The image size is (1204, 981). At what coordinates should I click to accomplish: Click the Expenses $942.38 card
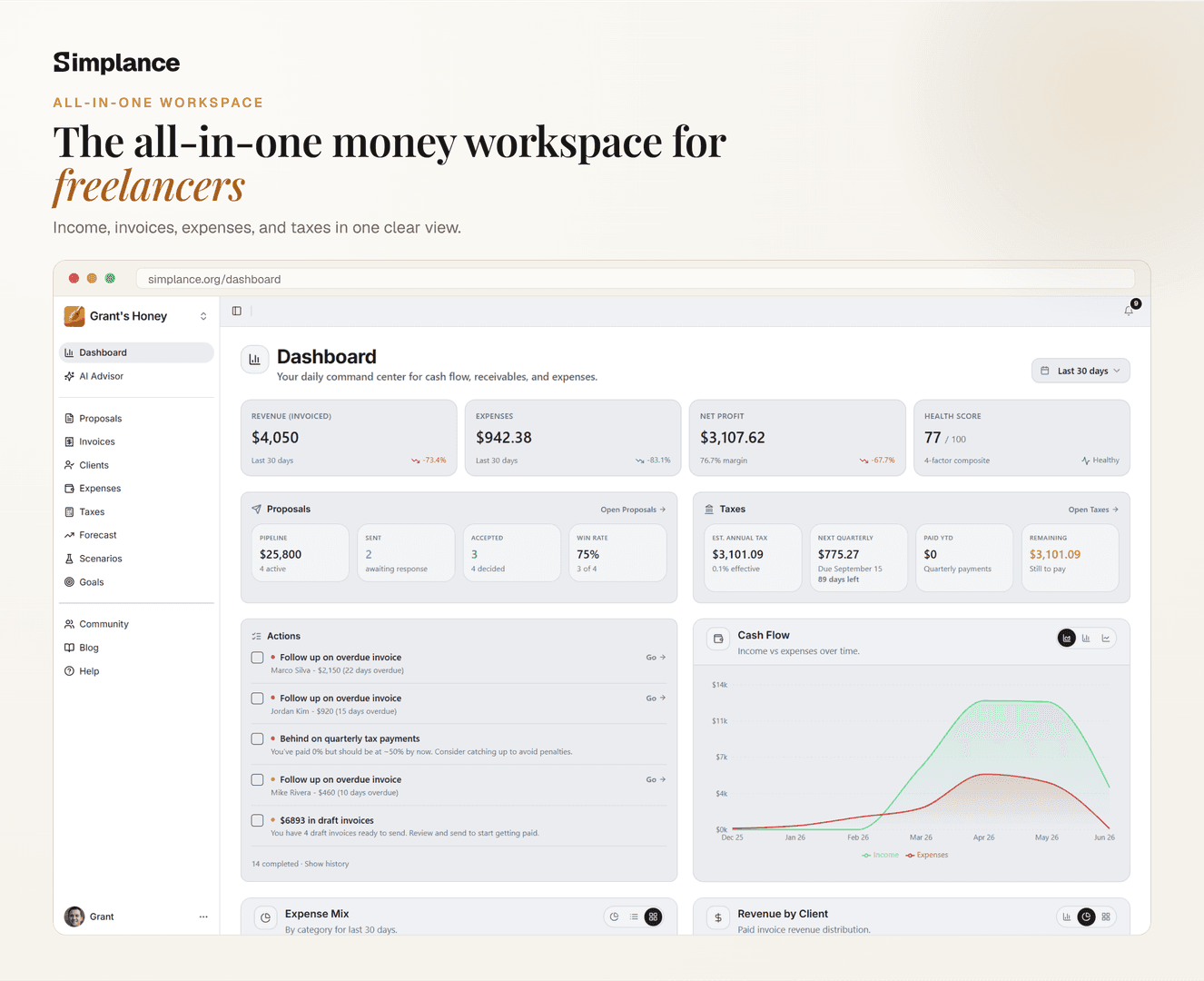573,438
